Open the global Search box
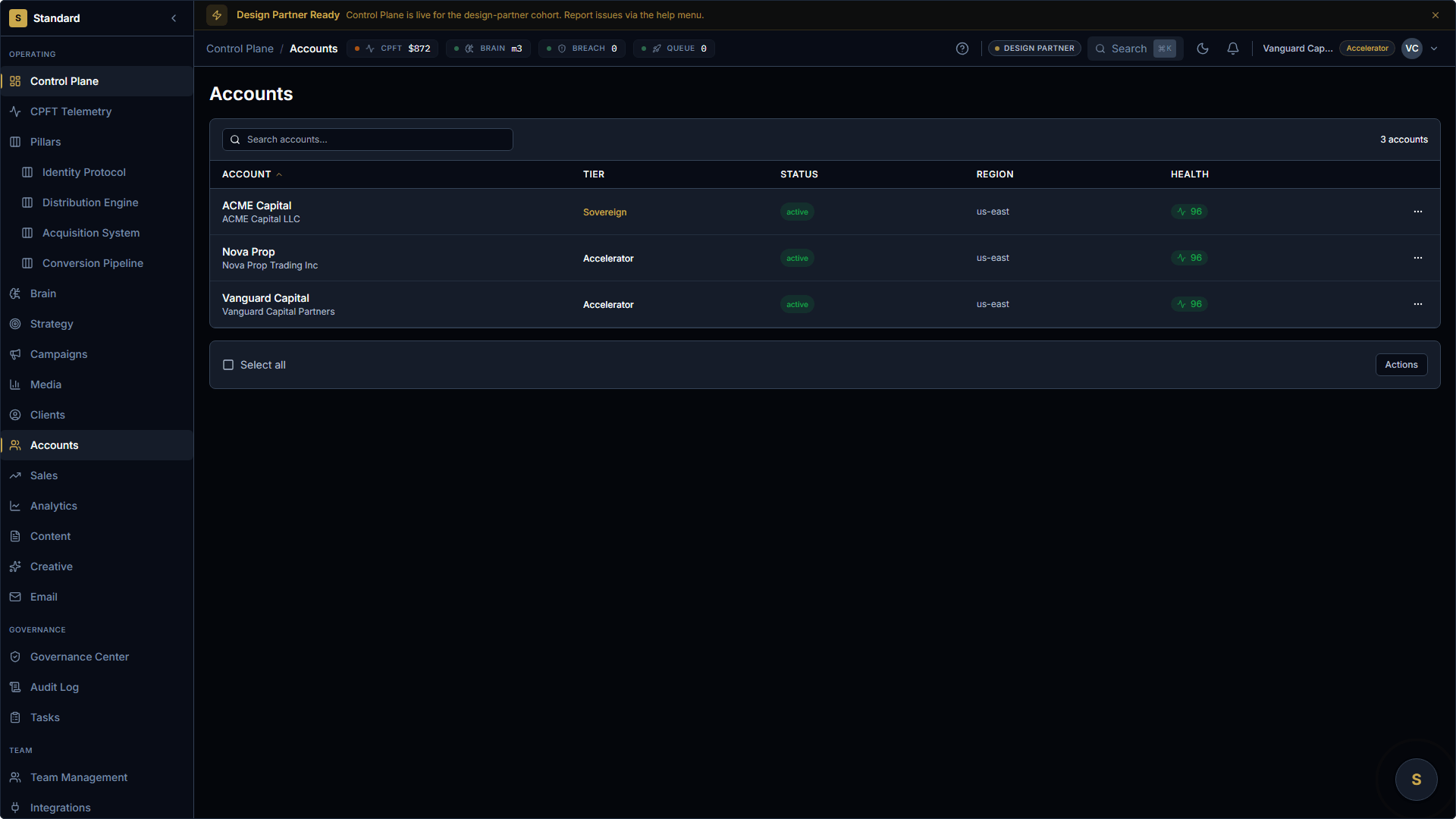The height and width of the screenshot is (819, 1456). (x=1135, y=49)
